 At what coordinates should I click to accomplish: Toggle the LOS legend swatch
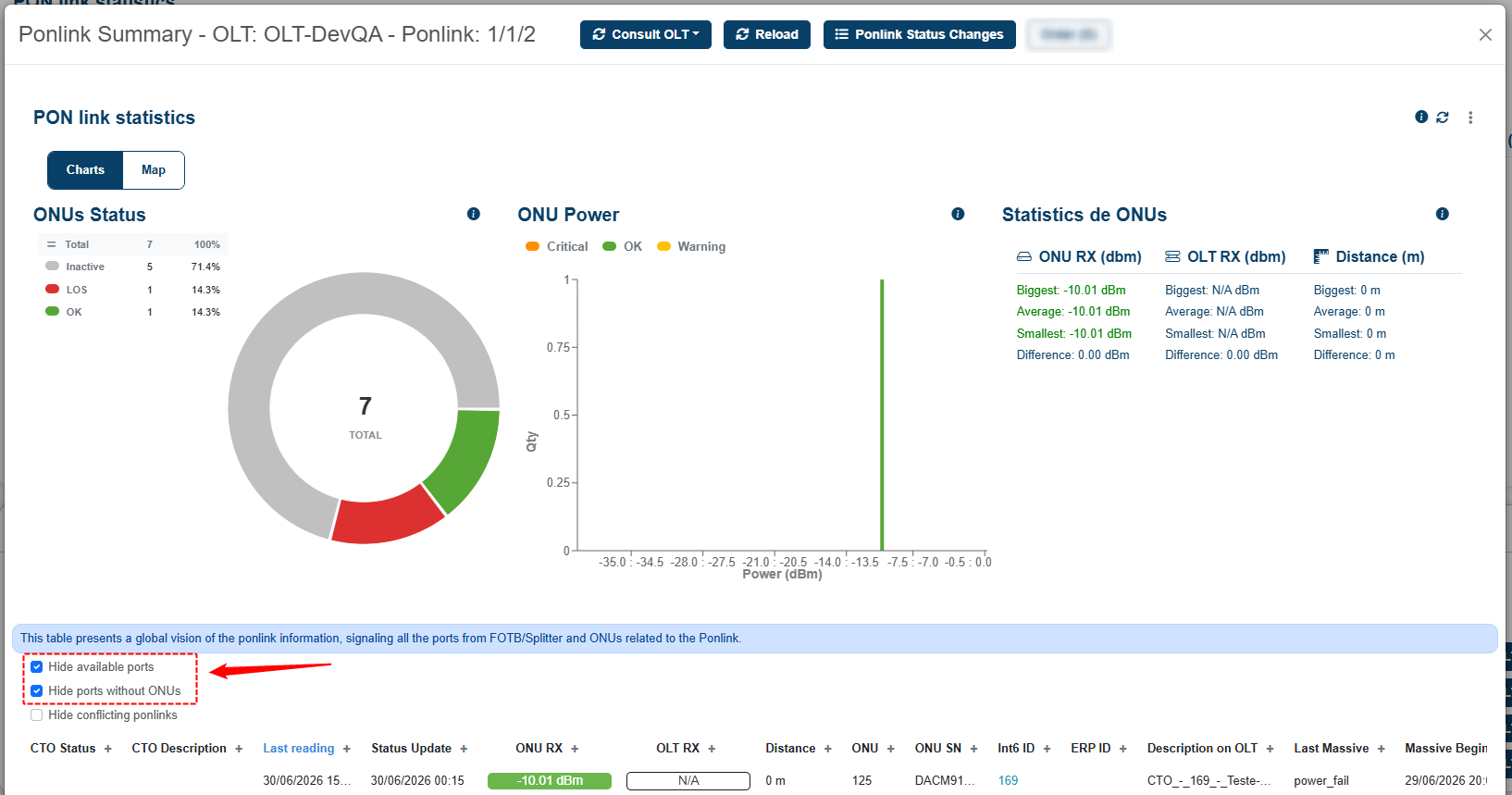[x=53, y=289]
